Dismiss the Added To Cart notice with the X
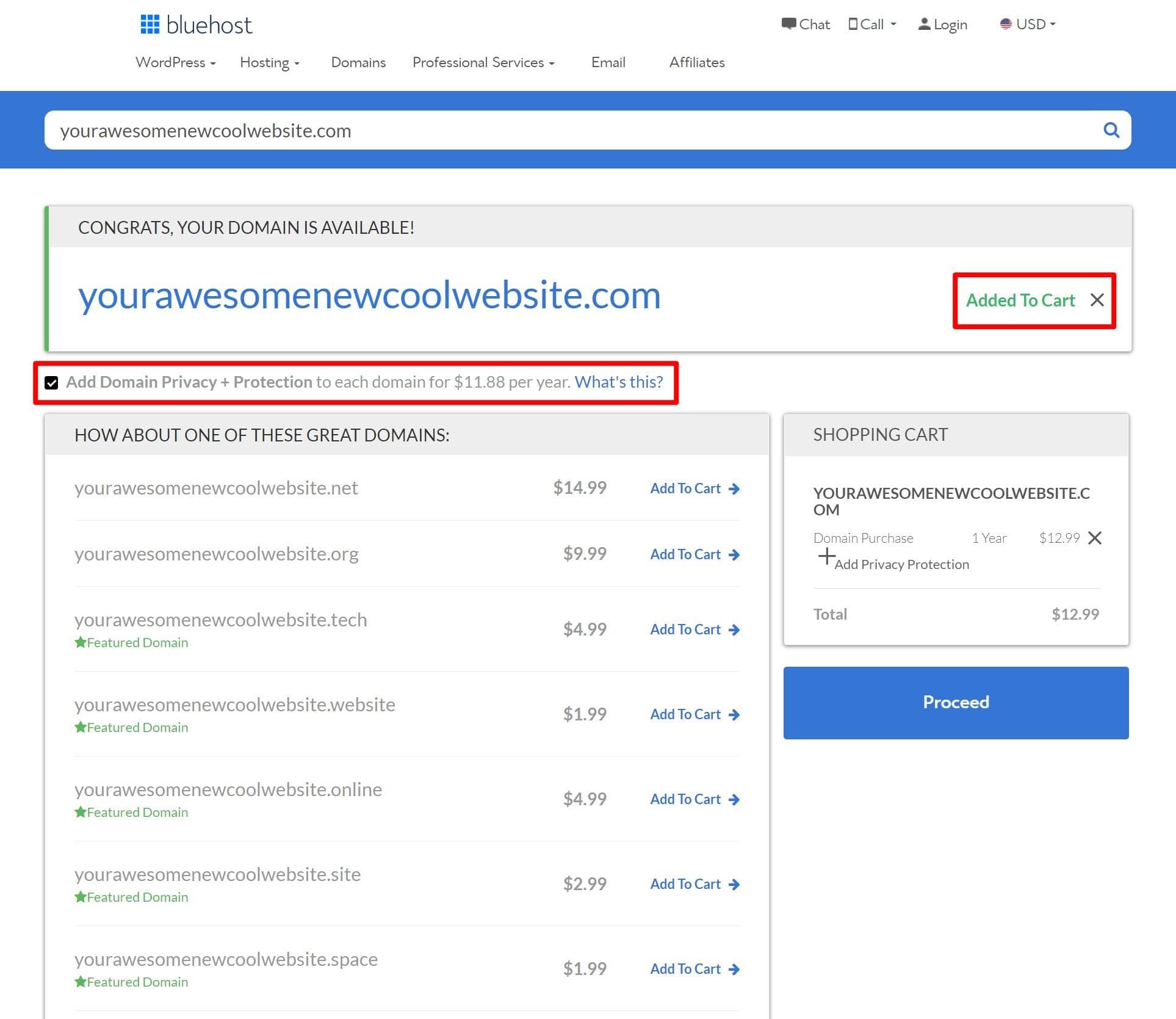 click(x=1097, y=300)
